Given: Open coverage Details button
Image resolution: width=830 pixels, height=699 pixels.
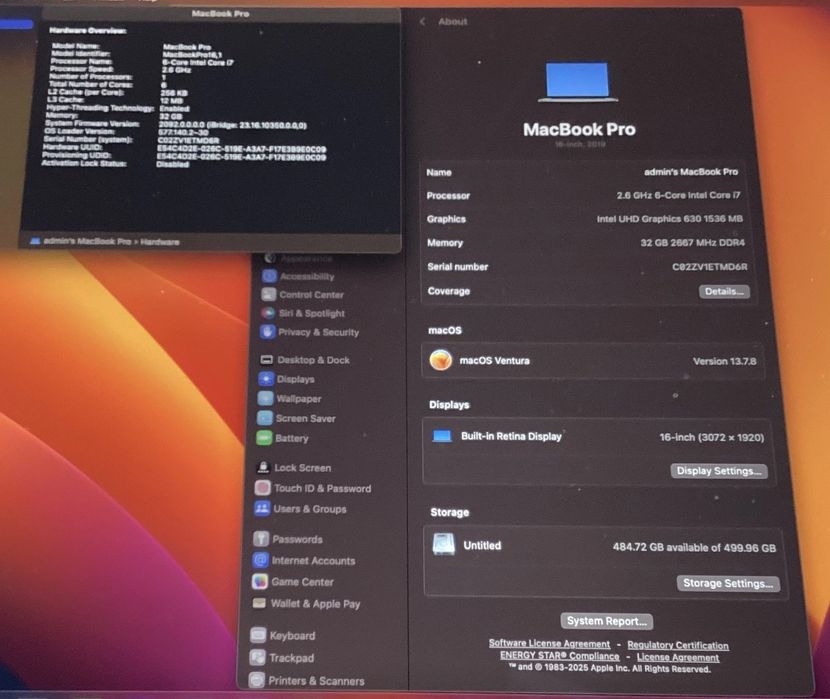Looking at the screenshot, I should (x=724, y=292).
